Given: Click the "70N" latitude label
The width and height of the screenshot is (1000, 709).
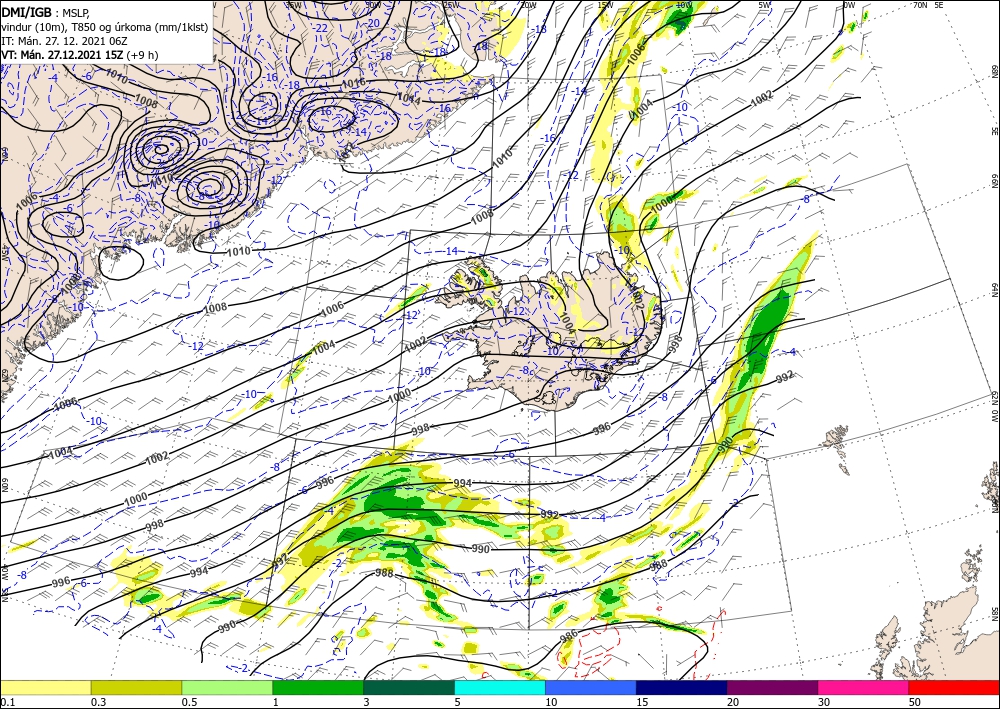Looking at the screenshot, I should 920,5.
